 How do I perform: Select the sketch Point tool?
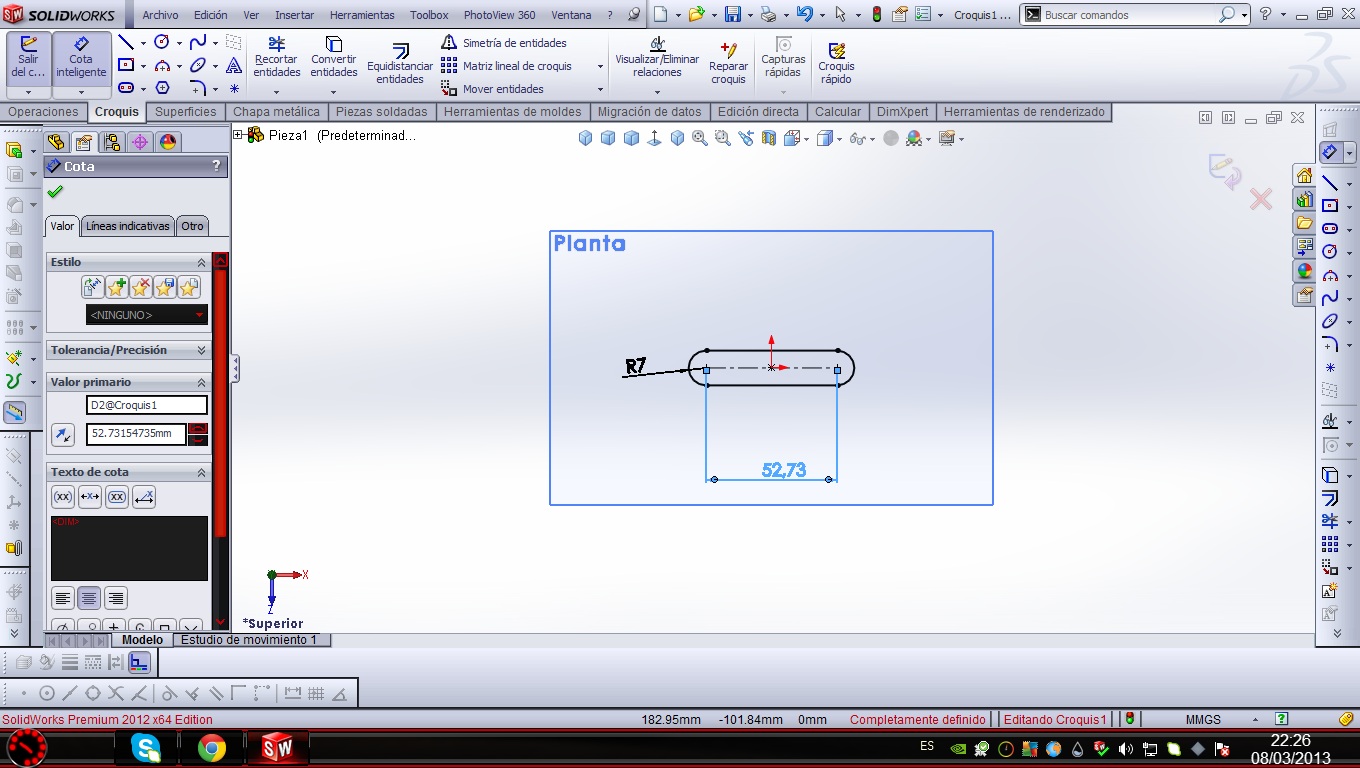pyautogui.click(x=233, y=88)
